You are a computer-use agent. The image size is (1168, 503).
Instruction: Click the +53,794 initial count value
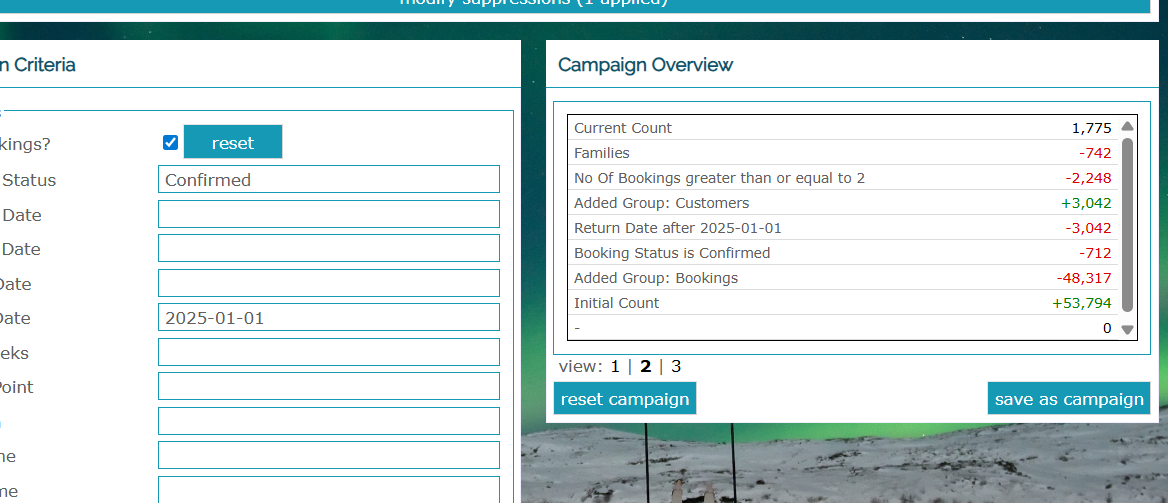(x=1082, y=303)
